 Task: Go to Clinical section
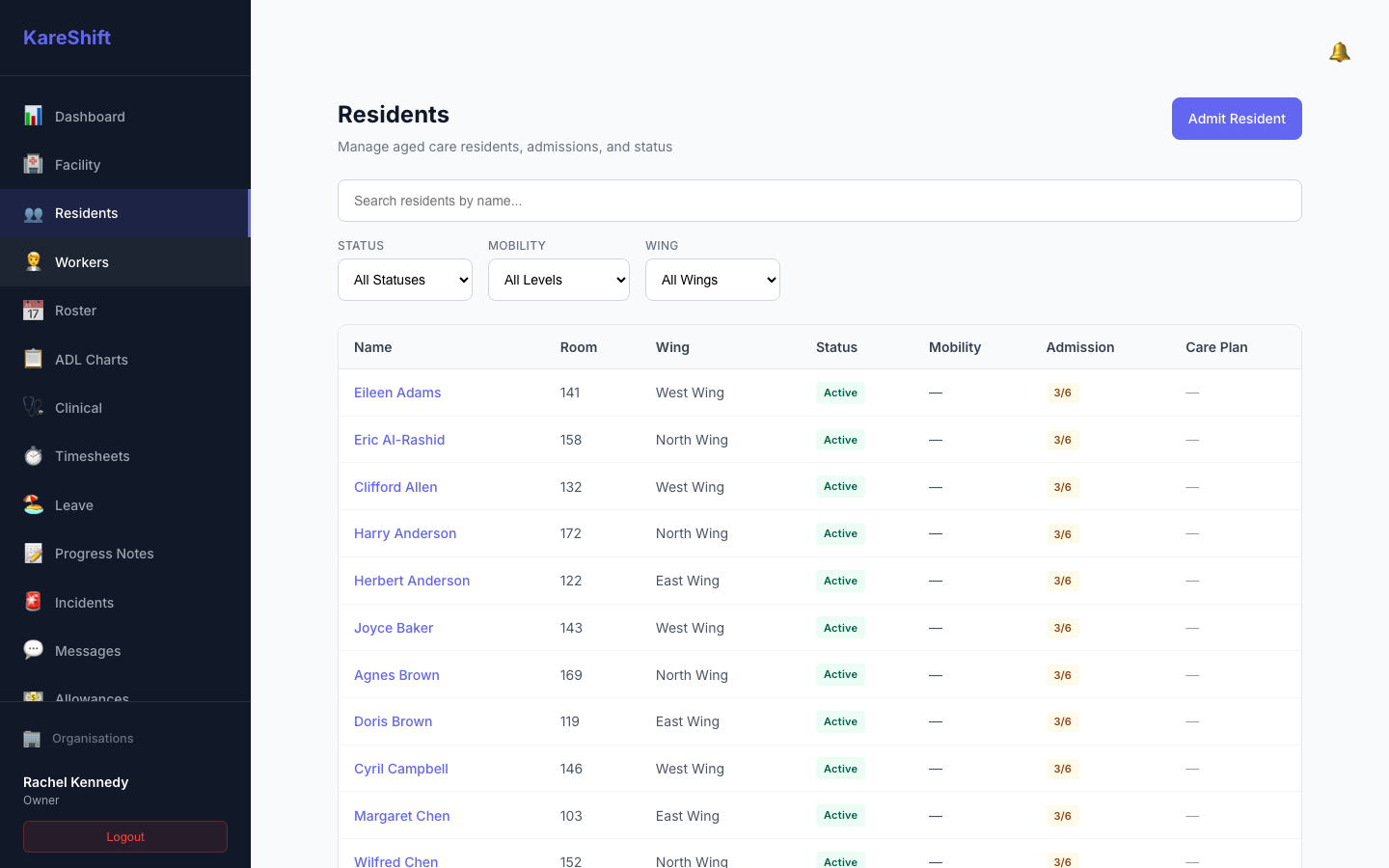[124, 408]
